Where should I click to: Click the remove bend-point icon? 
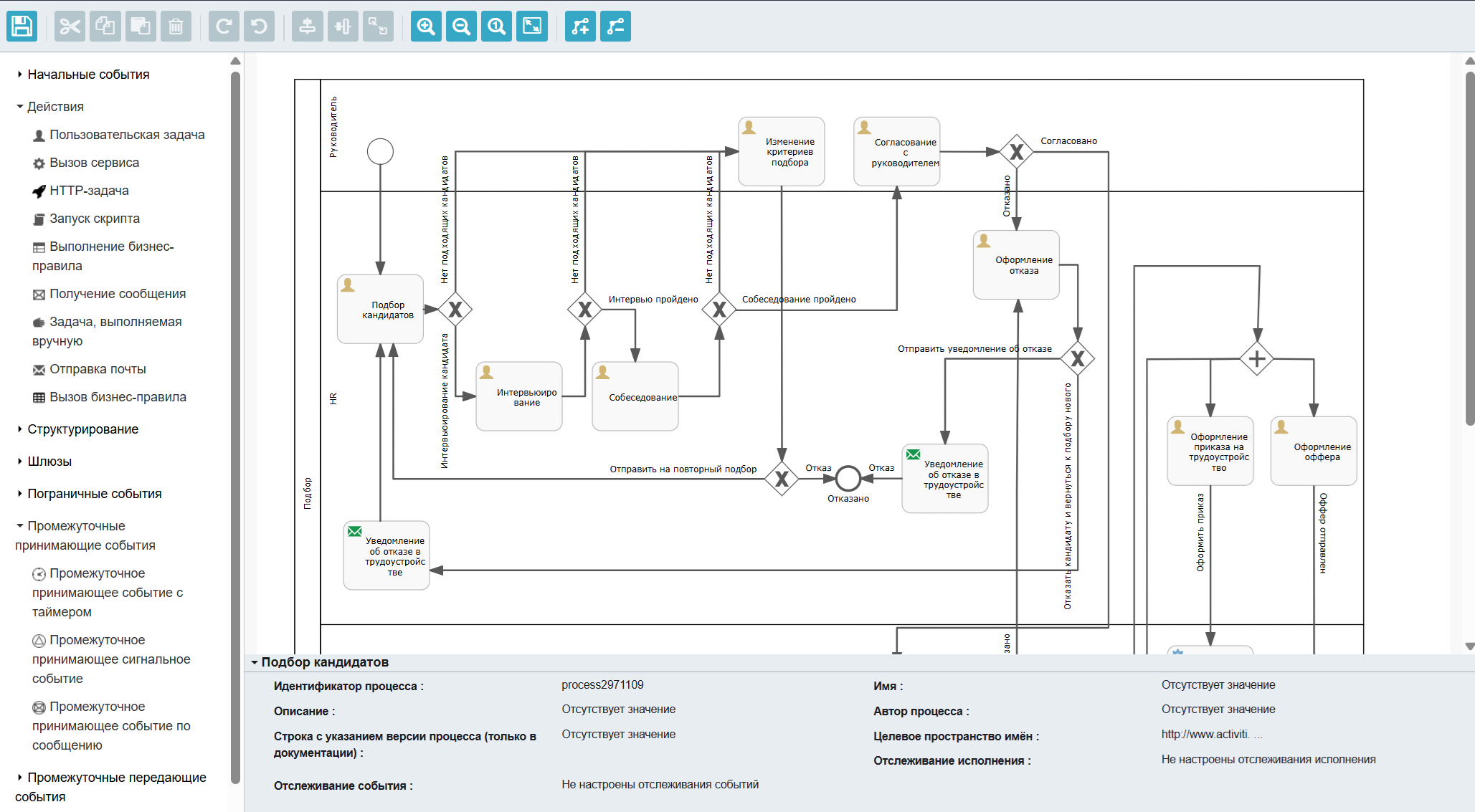pyautogui.click(x=615, y=27)
